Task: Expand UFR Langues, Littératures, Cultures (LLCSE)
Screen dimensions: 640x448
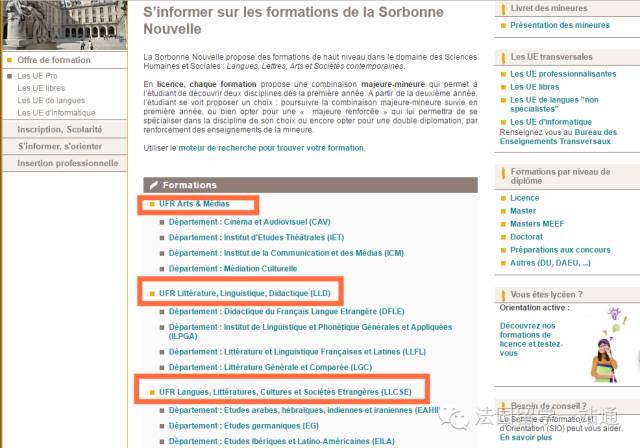Action: tap(285, 388)
